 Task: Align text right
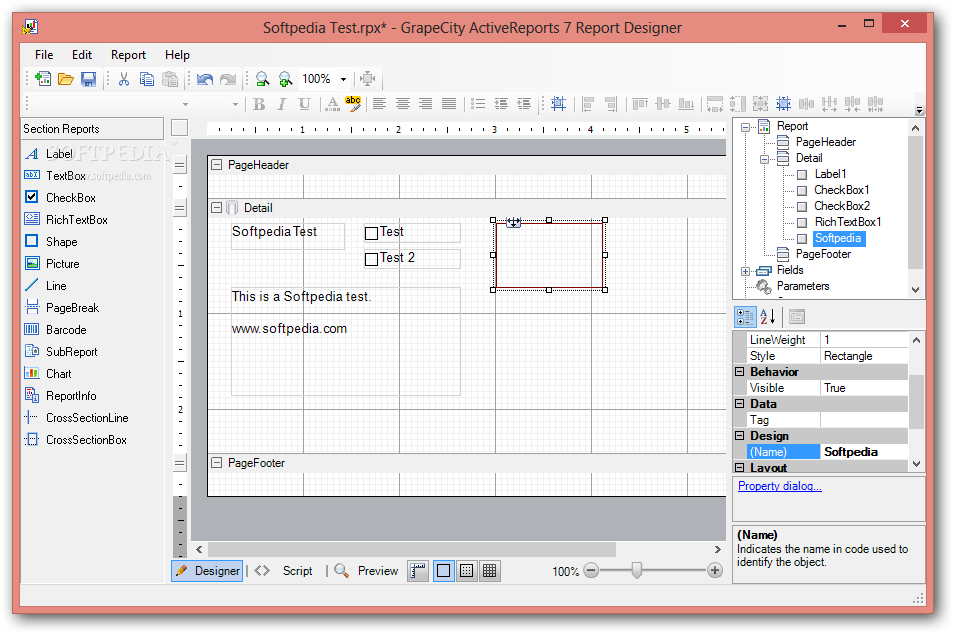(x=425, y=104)
